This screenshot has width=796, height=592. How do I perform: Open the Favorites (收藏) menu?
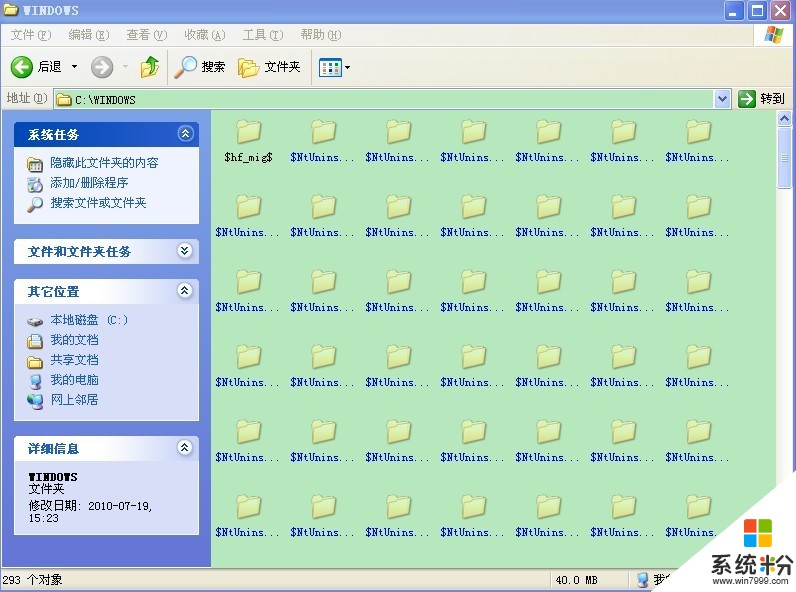[x=205, y=35]
